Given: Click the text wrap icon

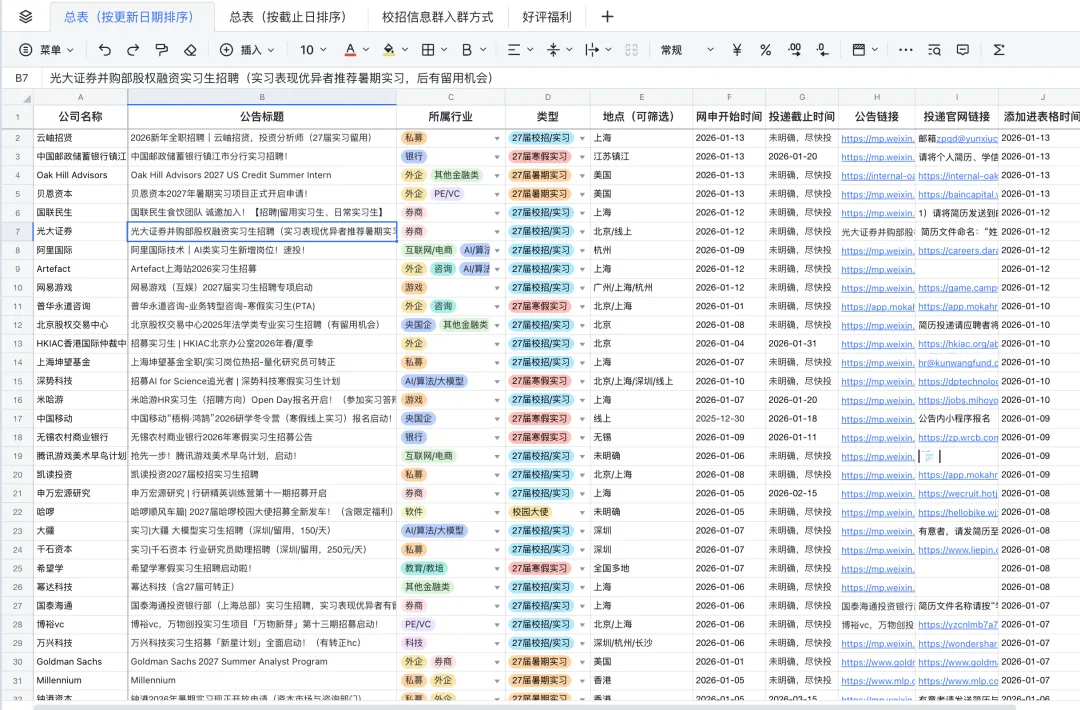Looking at the screenshot, I should point(592,50).
